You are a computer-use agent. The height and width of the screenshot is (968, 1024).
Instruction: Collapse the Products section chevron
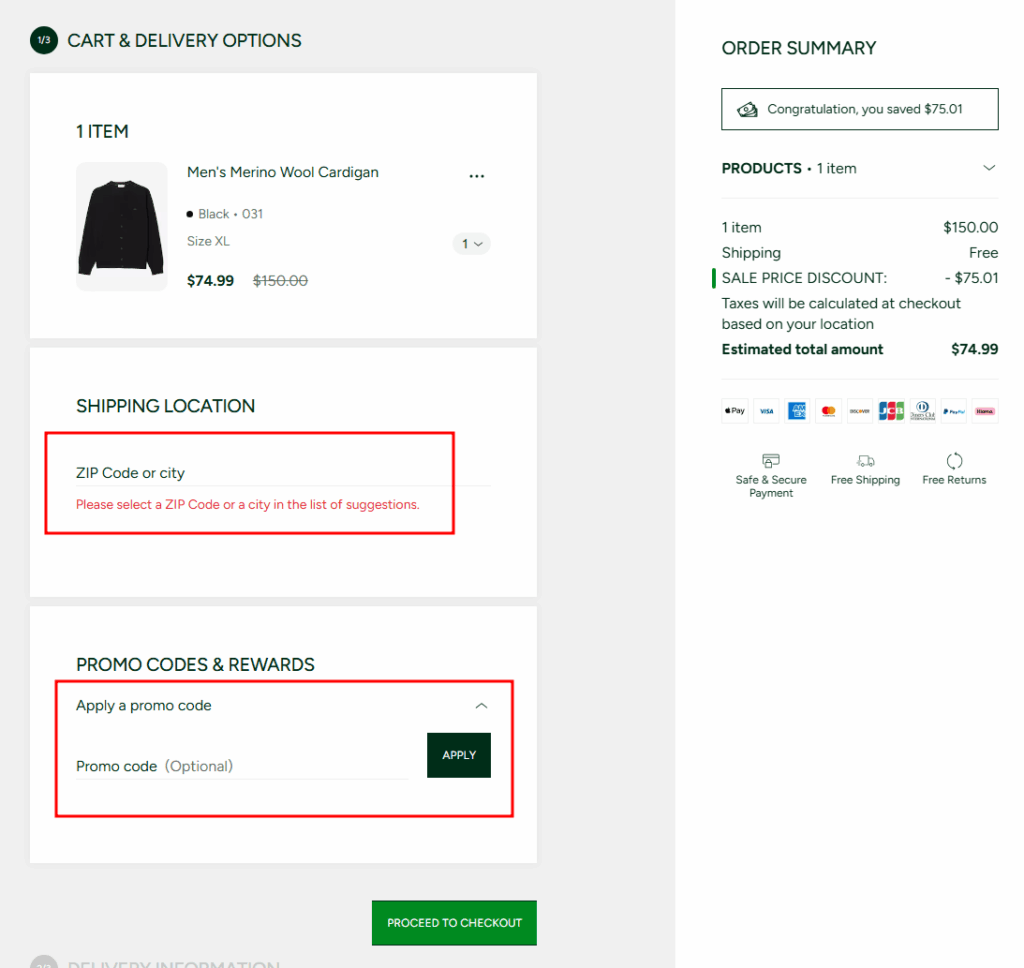(x=989, y=168)
